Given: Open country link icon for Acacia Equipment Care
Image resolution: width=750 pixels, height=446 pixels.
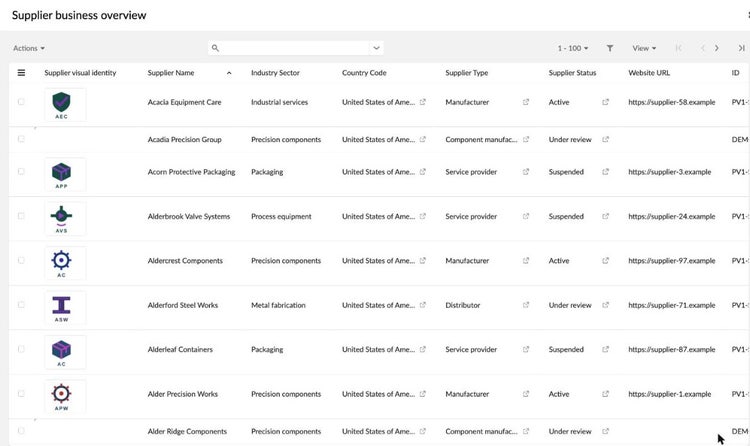Looking at the screenshot, I should tap(422, 102).
